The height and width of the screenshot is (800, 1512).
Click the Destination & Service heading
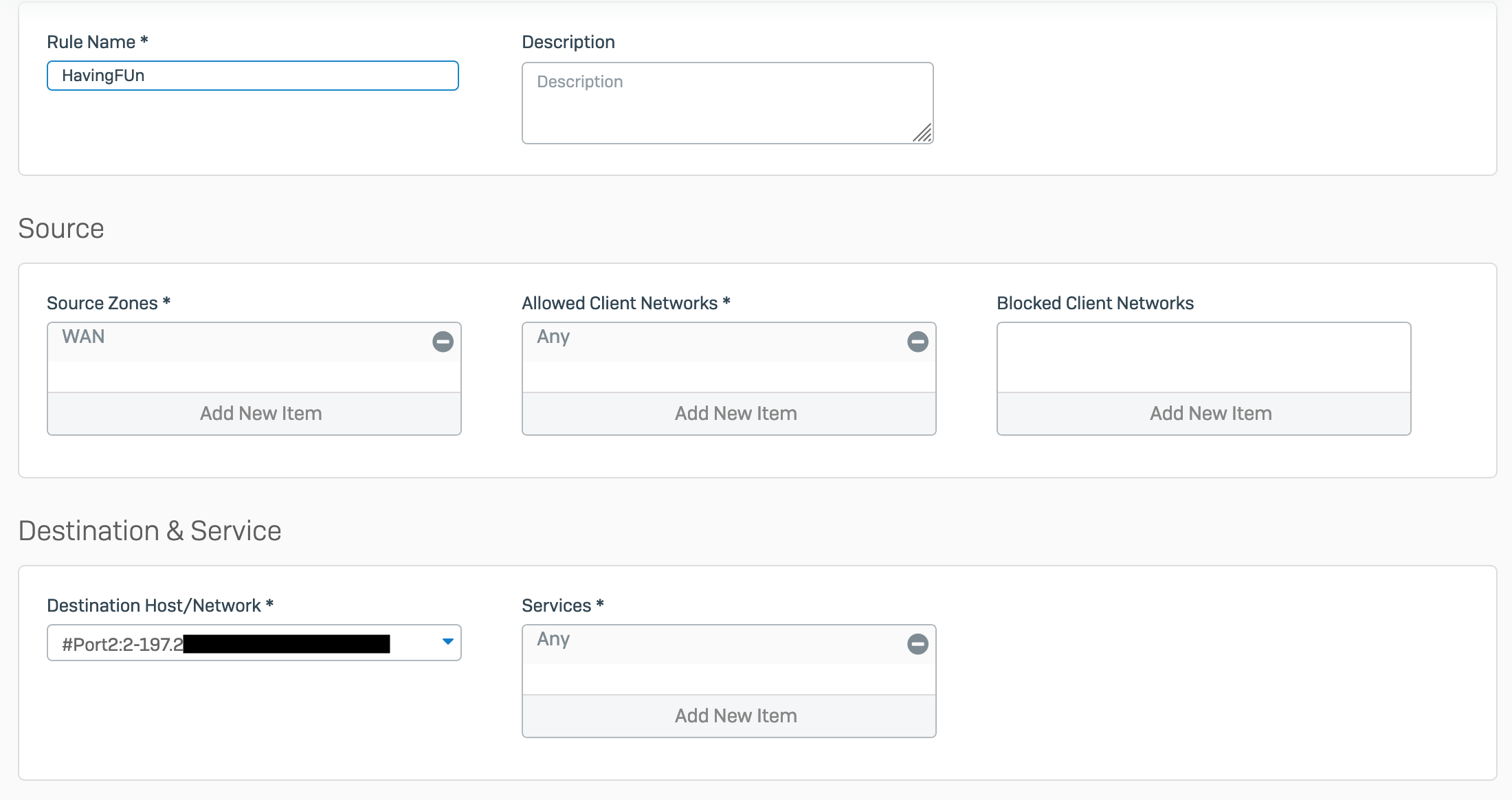[x=150, y=531]
